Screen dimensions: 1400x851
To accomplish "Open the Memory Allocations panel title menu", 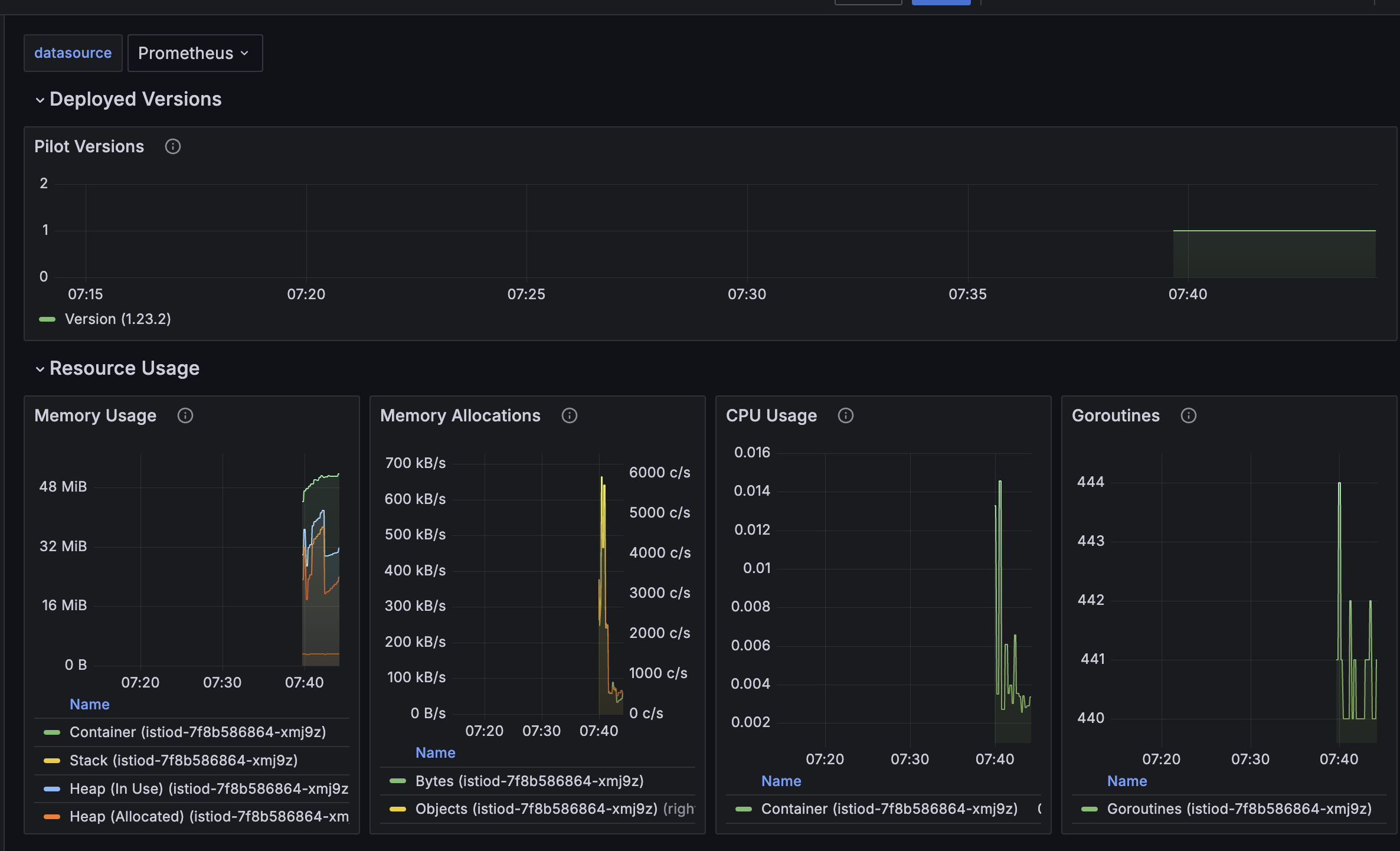I will tap(460, 415).
